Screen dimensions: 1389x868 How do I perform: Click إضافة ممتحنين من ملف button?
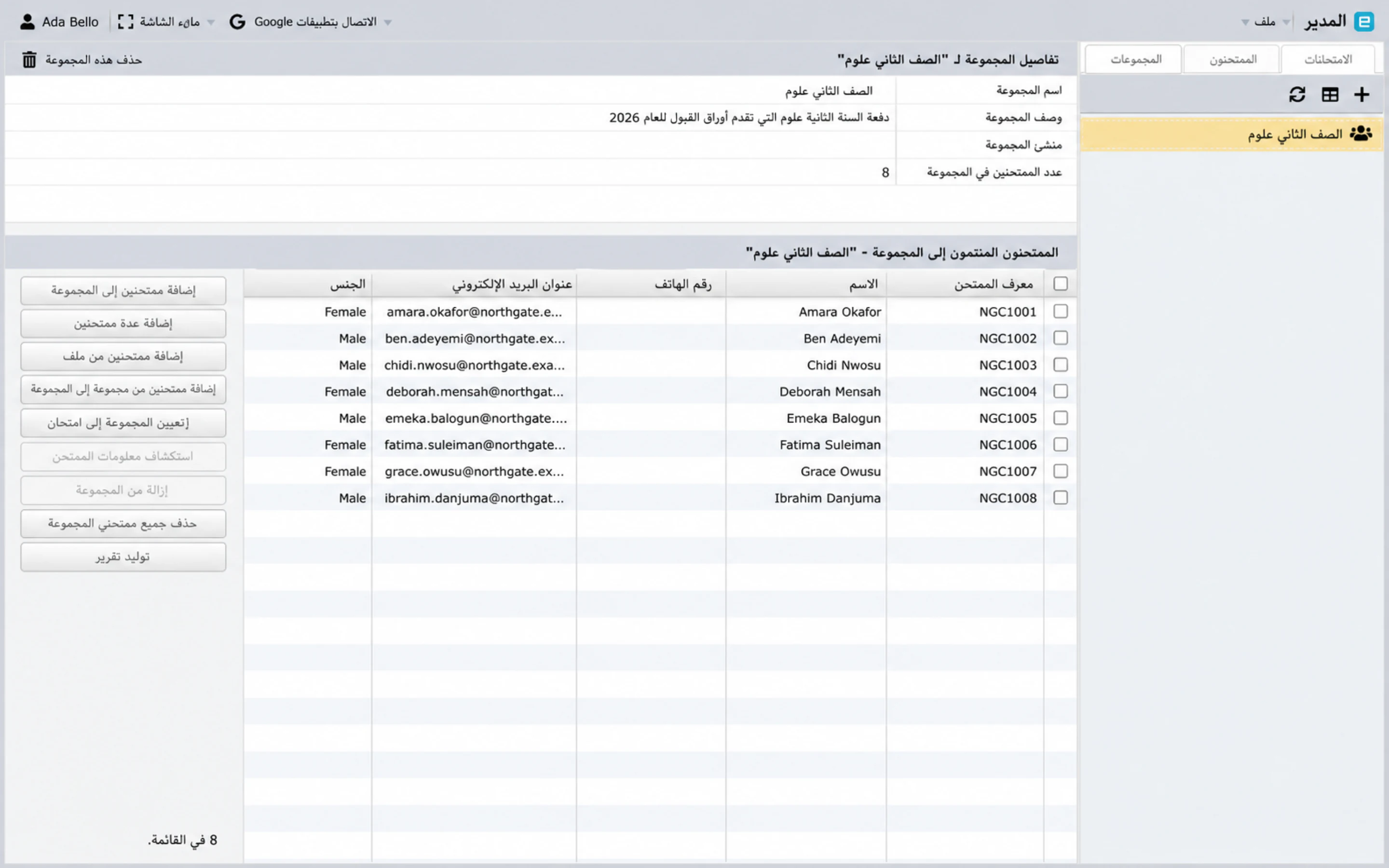(123, 356)
